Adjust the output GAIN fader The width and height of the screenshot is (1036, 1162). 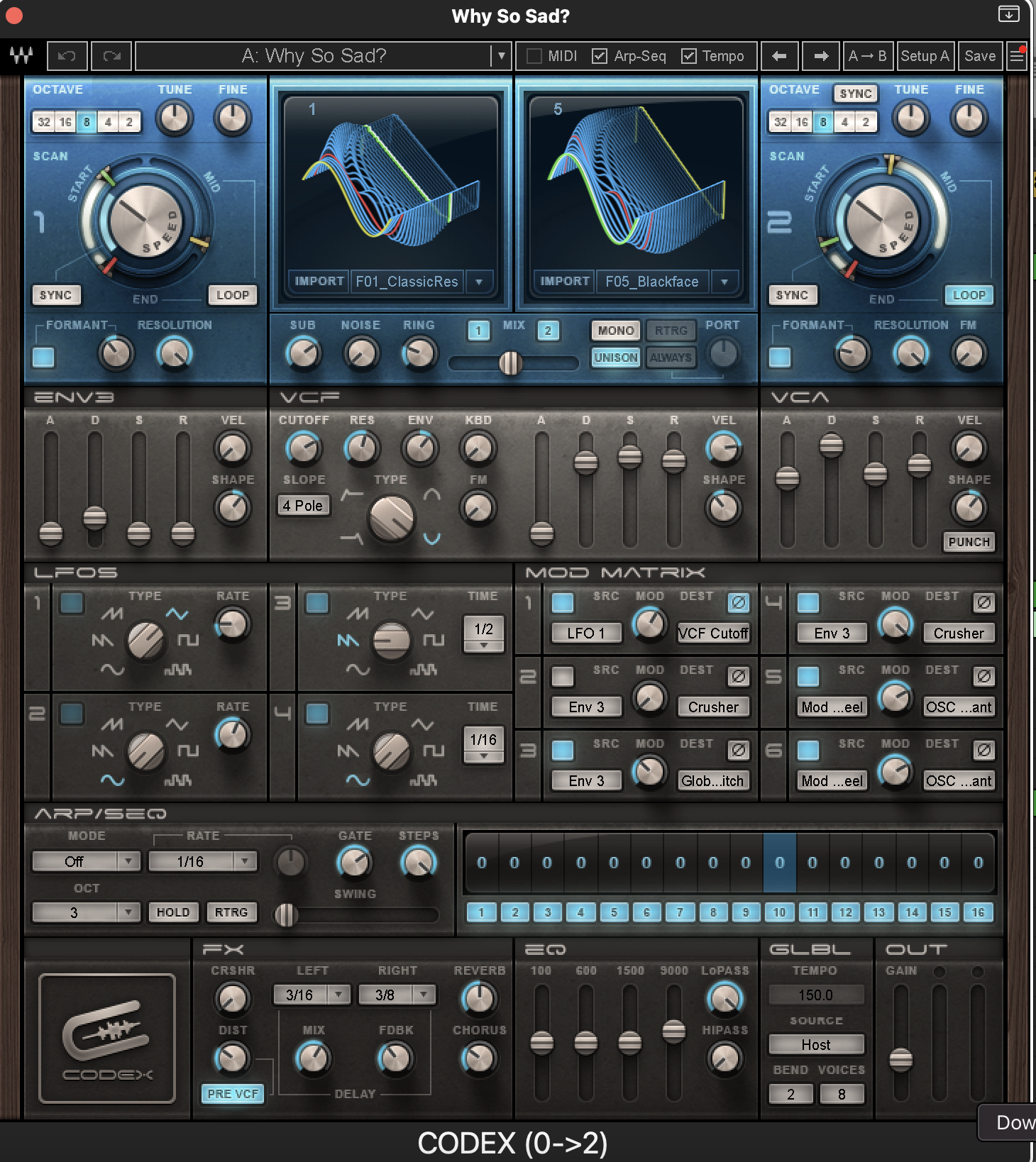(x=901, y=1060)
